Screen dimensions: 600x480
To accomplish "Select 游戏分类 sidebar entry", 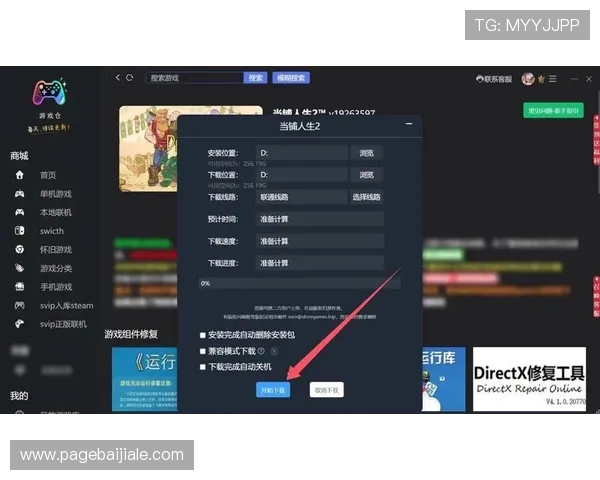I will 56,268.
